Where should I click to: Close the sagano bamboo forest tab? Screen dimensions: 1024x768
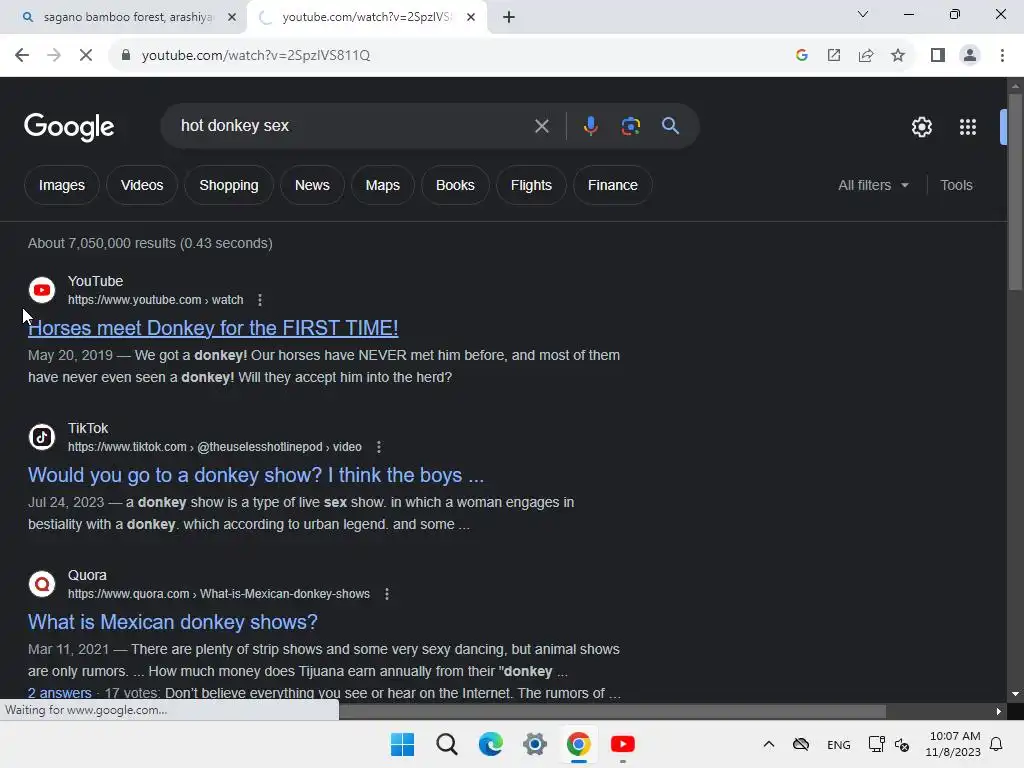pyautogui.click(x=232, y=17)
